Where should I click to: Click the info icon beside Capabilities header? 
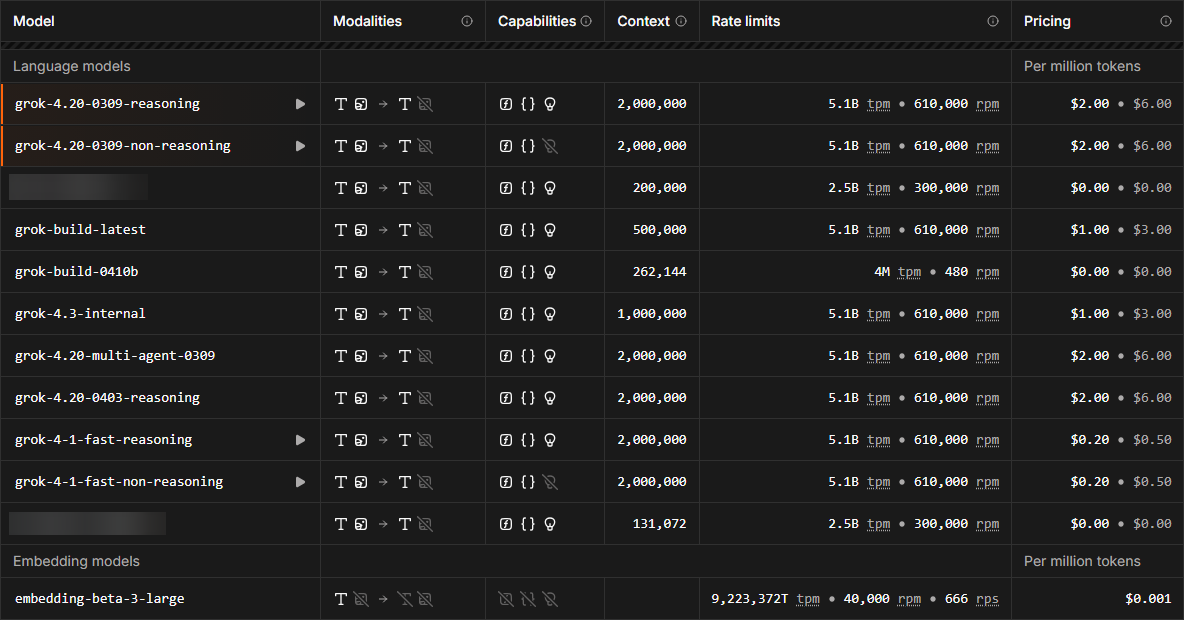(586, 21)
